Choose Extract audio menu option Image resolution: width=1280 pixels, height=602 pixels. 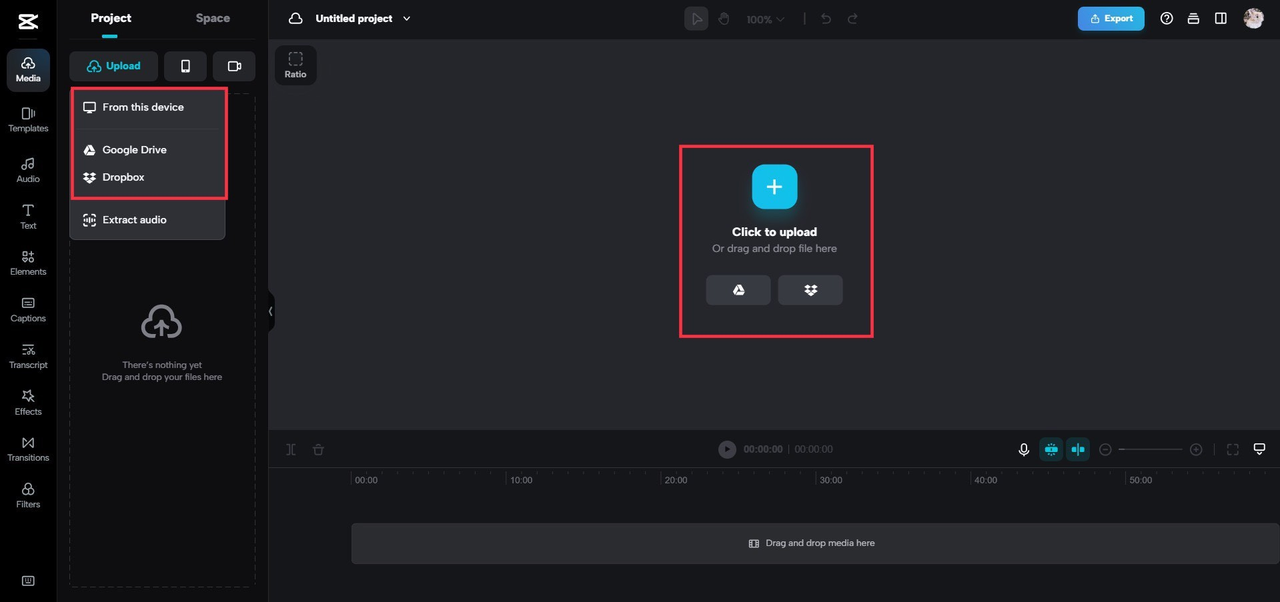(x=148, y=220)
